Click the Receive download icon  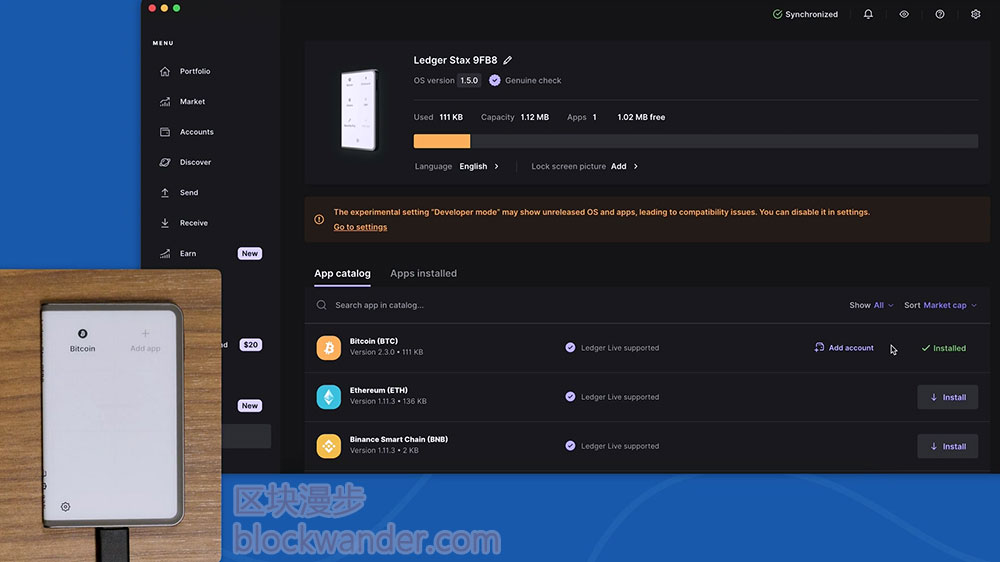point(165,223)
